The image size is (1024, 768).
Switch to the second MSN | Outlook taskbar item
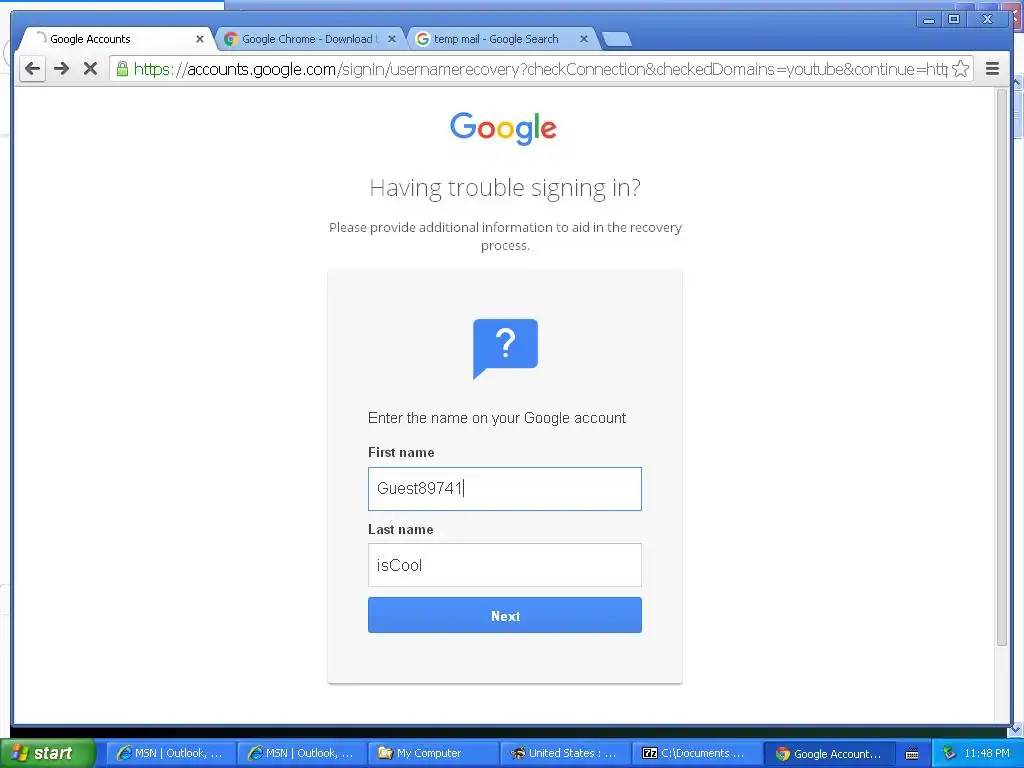(301, 753)
